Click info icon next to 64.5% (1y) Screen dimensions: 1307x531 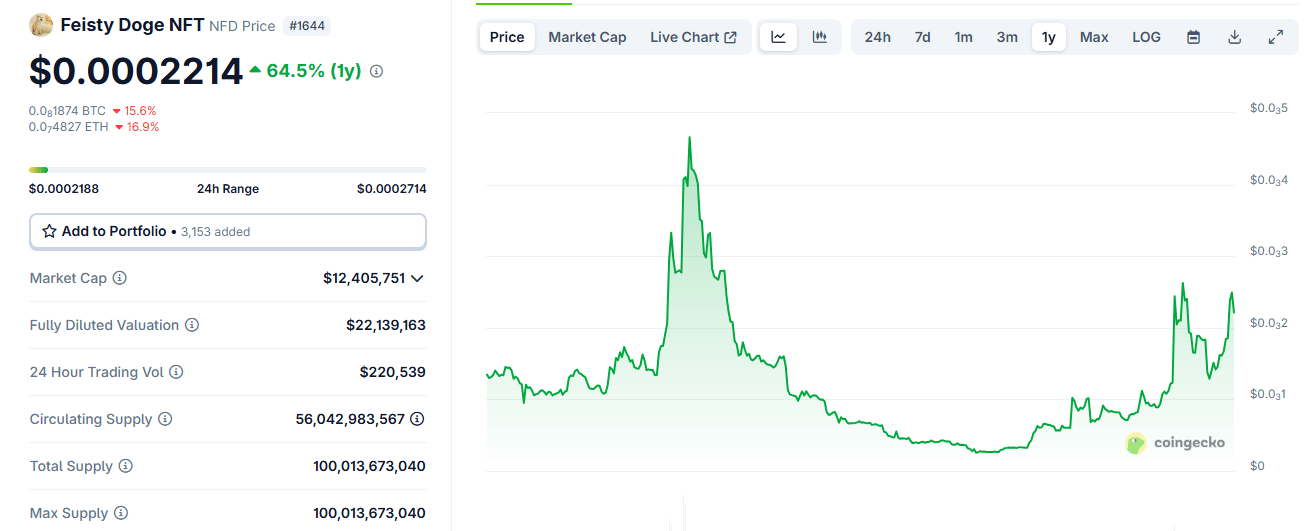coord(376,72)
